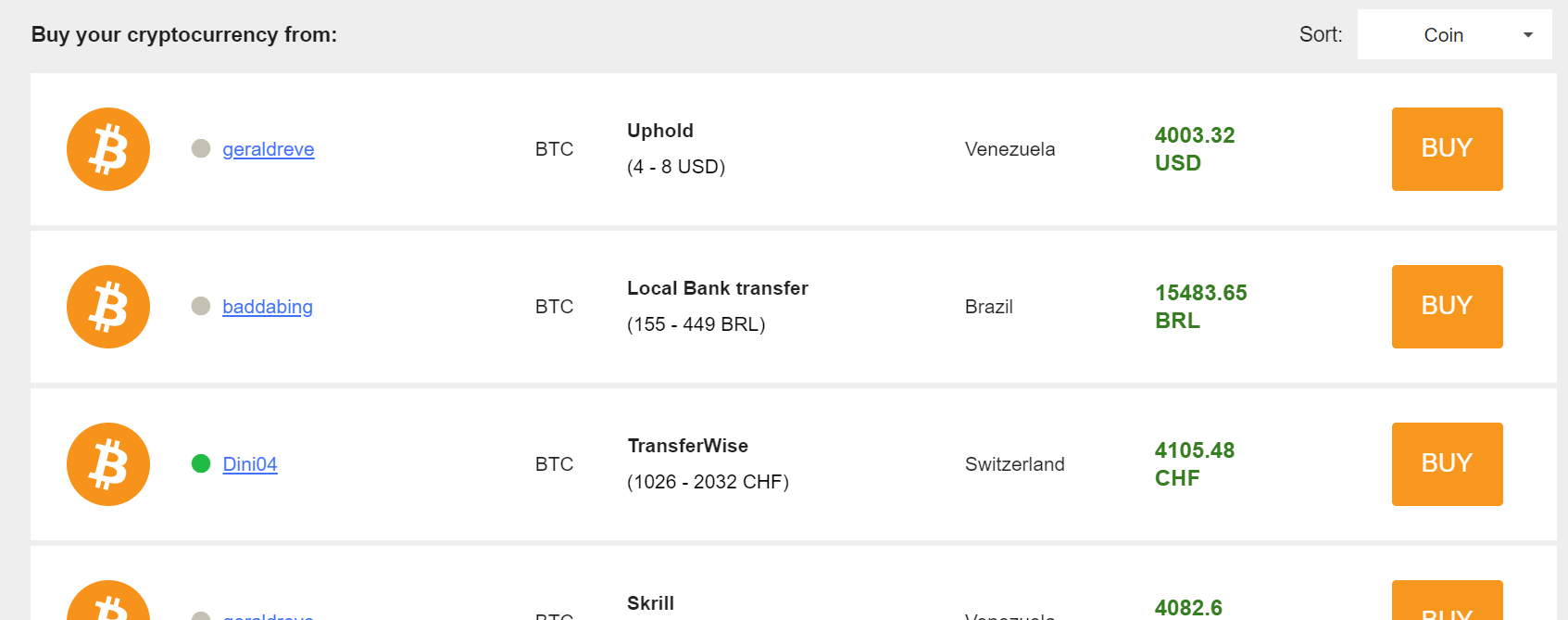Screen dimensions: 1568x620
Task: Open geraldreve's seller profile link
Action: pos(269,149)
